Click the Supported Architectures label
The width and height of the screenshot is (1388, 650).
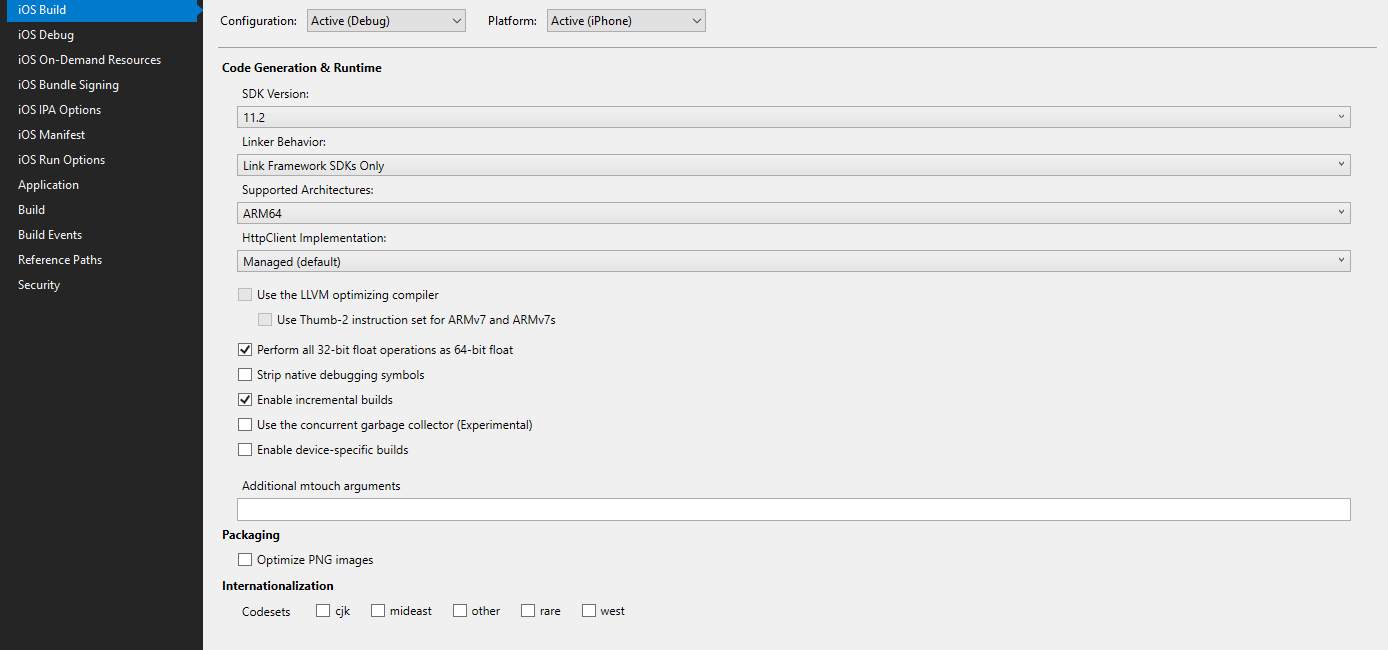click(x=308, y=190)
